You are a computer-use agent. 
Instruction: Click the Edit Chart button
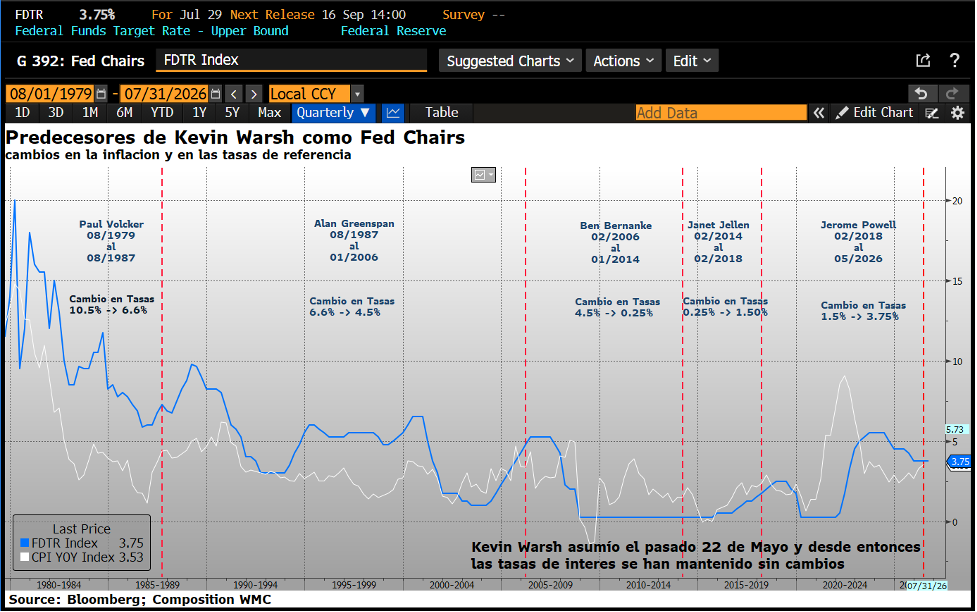(875, 112)
